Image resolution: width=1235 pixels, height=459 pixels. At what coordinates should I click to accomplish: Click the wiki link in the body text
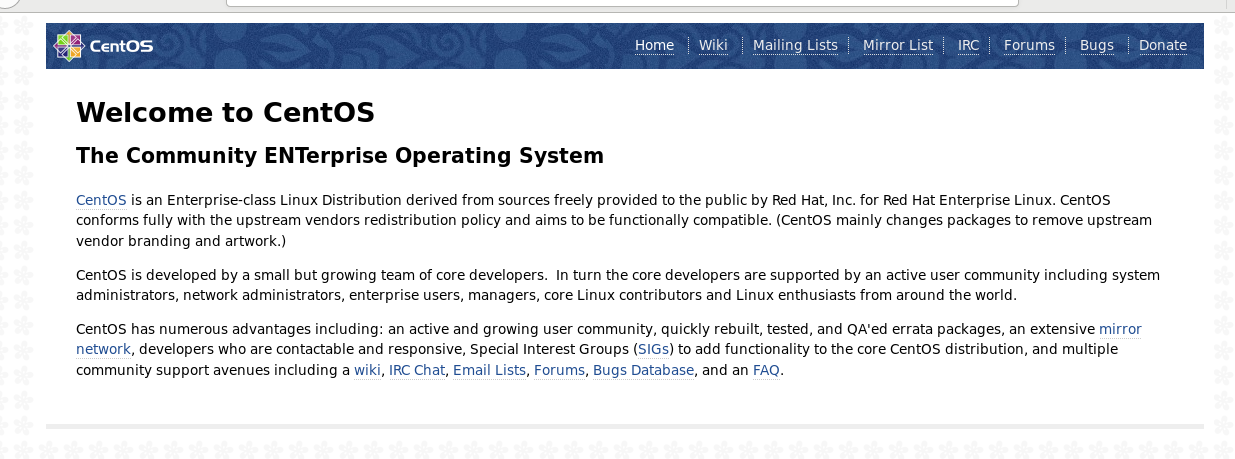367,370
